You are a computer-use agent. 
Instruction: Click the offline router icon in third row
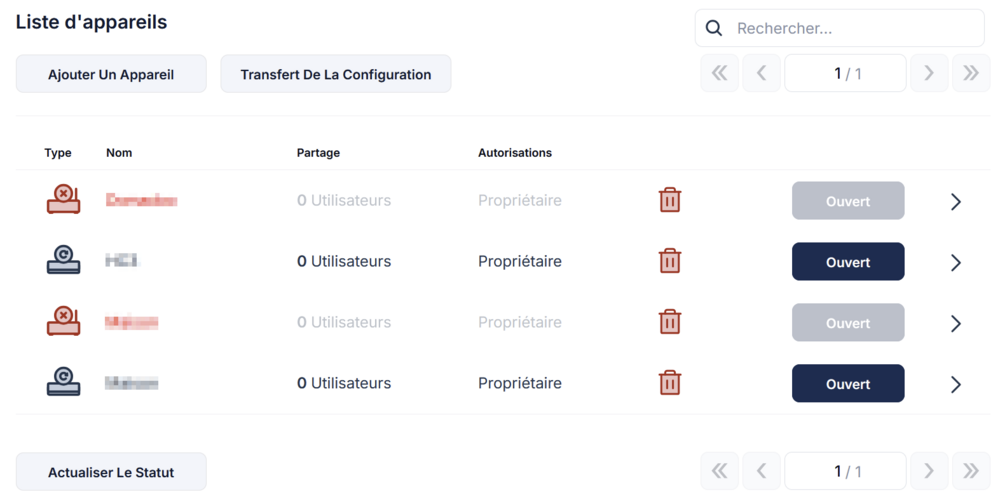(63, 321)
